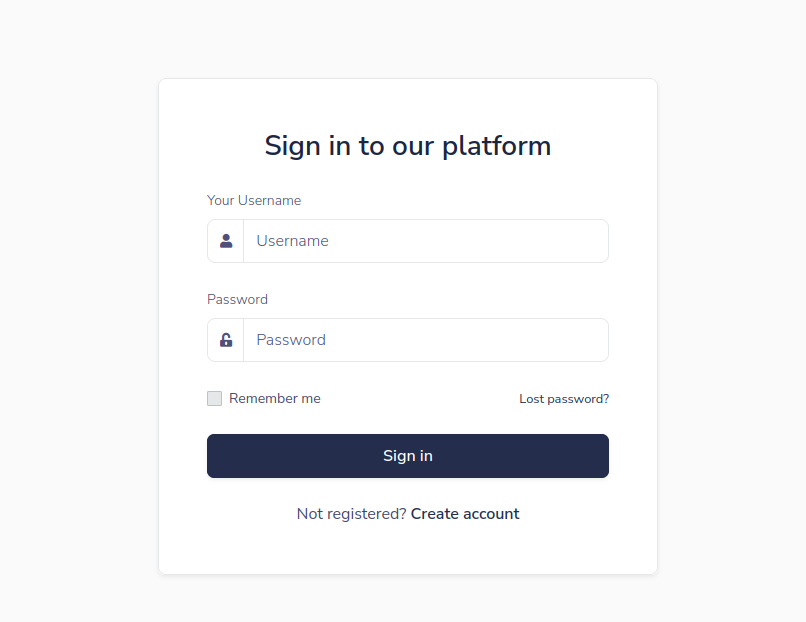Click the unlocked padlock icon
Screen dimensions: 806x622
(x=226, y=340)
